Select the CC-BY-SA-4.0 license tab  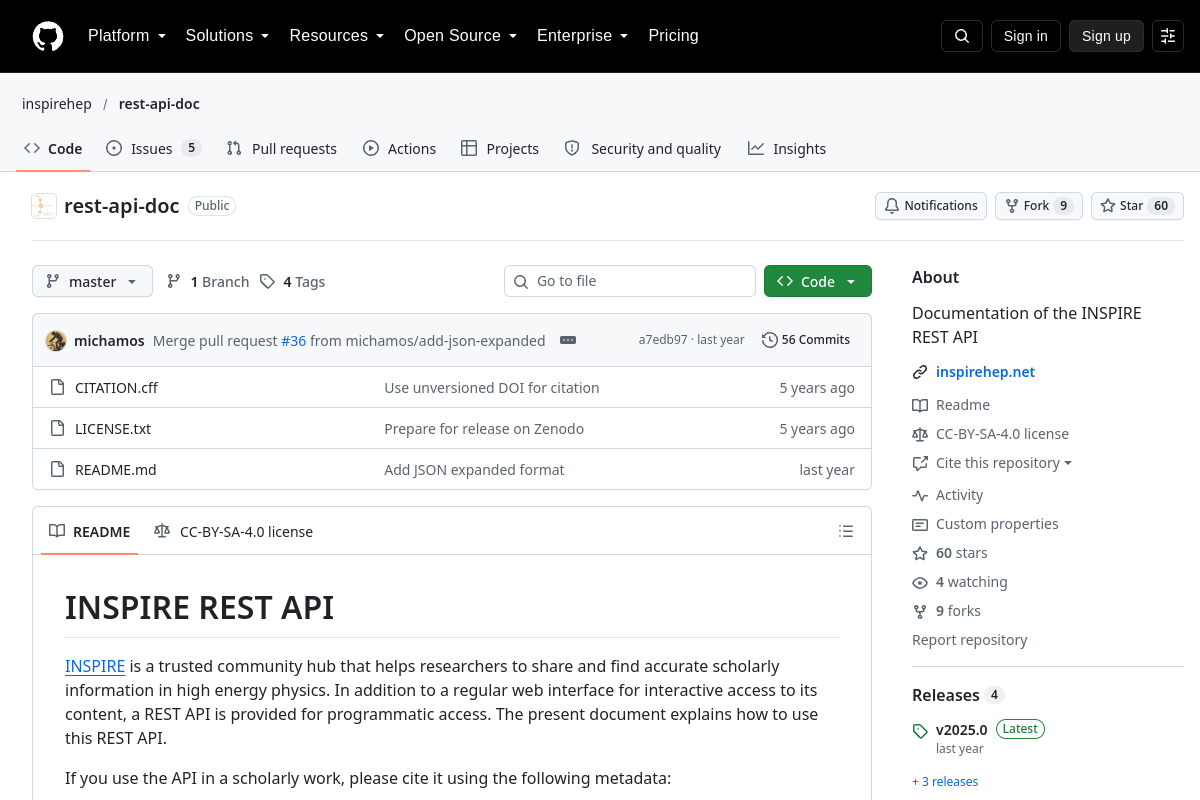click(233, 532)
